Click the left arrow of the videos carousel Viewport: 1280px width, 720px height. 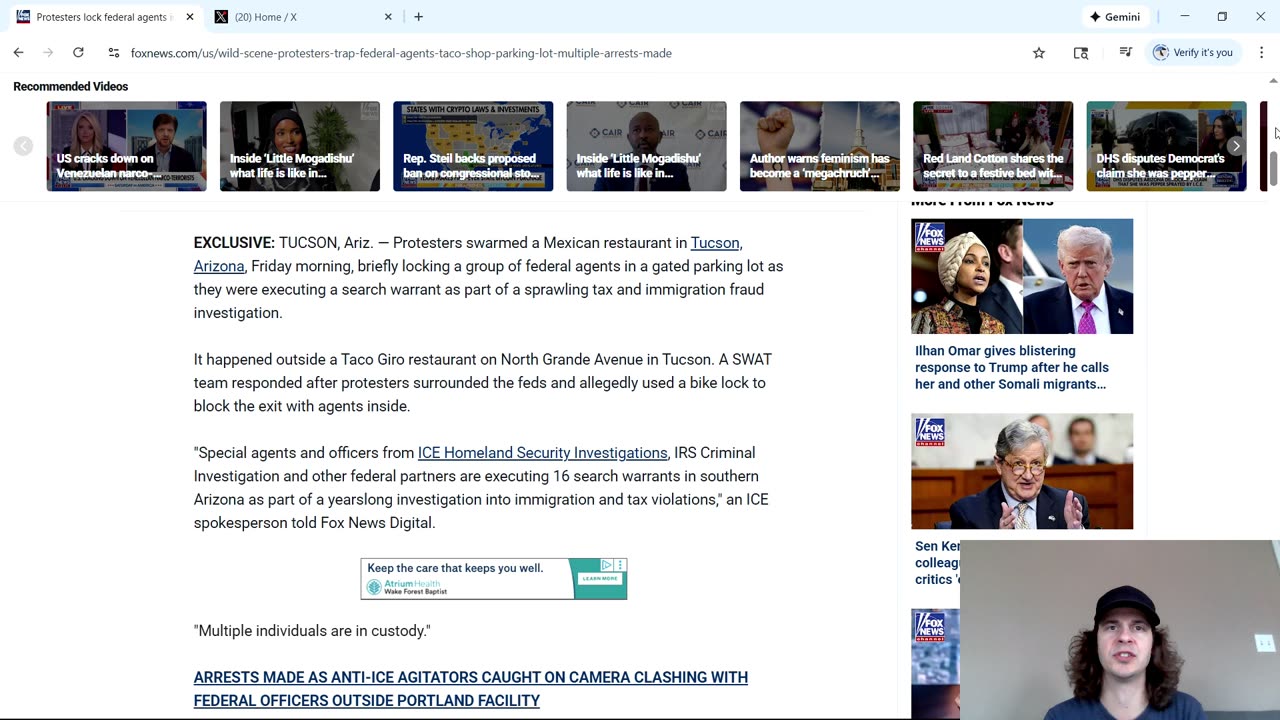point(23,146)
